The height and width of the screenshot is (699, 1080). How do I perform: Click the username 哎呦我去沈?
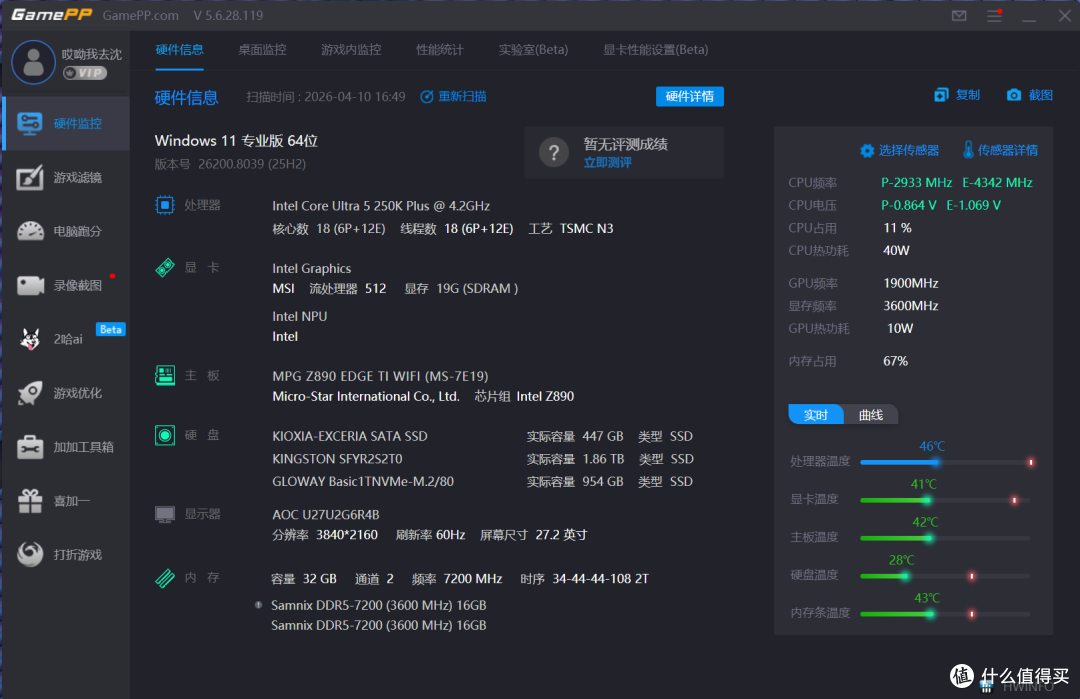(x=92, y=54)
